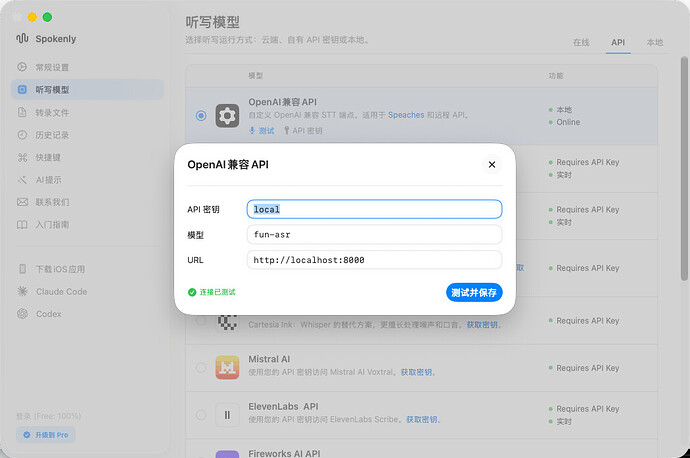The width and height of the screenshot is (690, 458).
Task: Click the ElevenLabs API logo icon
Action: tap(227, 415)
